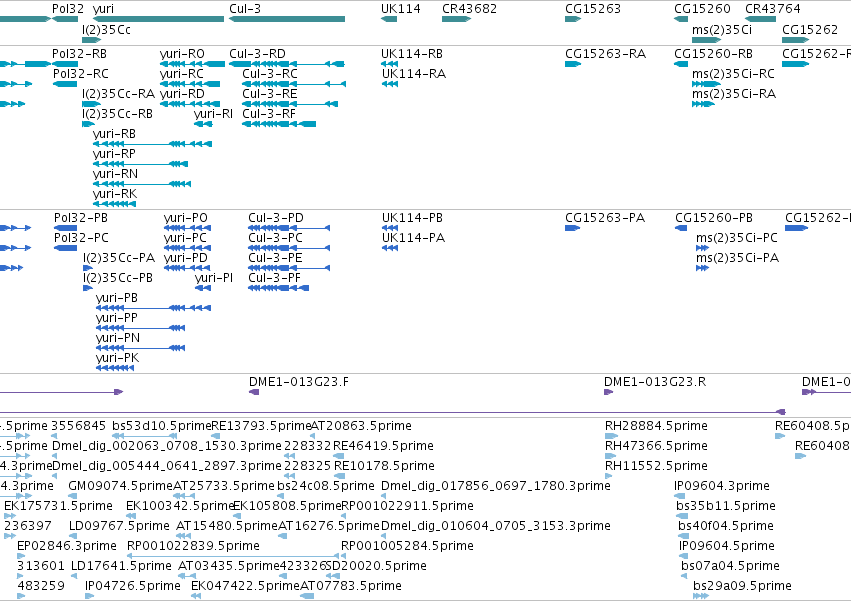851x601 pixels.
Task: Select transcript yuri-RI
Action: click(213, 114)
